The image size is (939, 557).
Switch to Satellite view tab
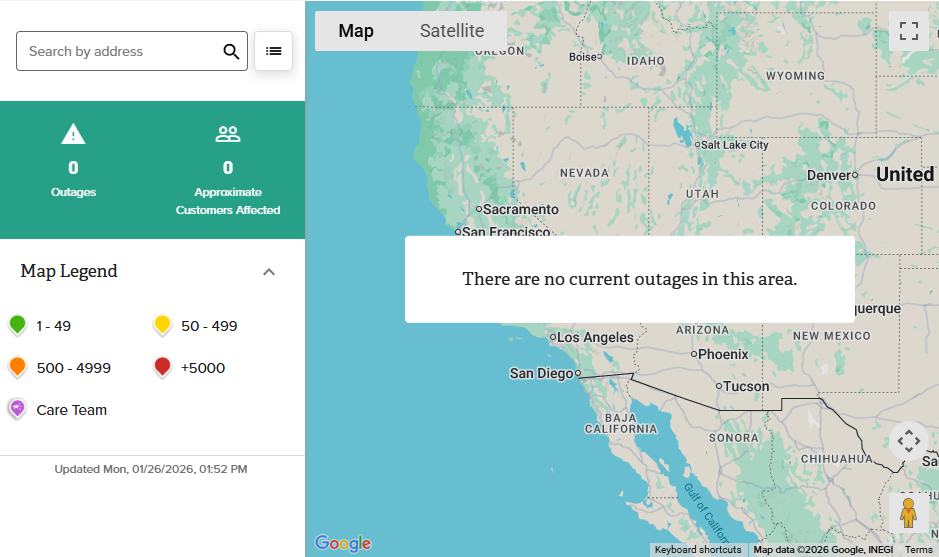tap(452, 31)
